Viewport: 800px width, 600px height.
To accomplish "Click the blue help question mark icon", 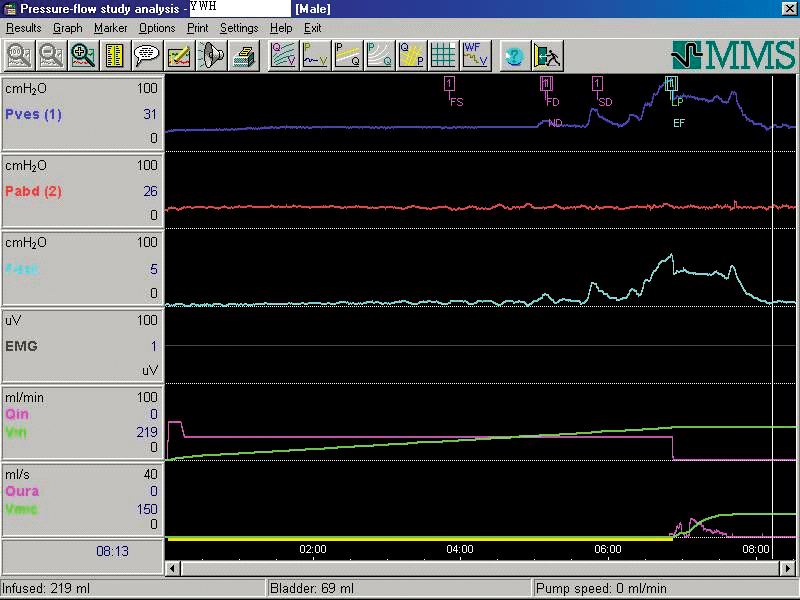I will click(514, 55).
